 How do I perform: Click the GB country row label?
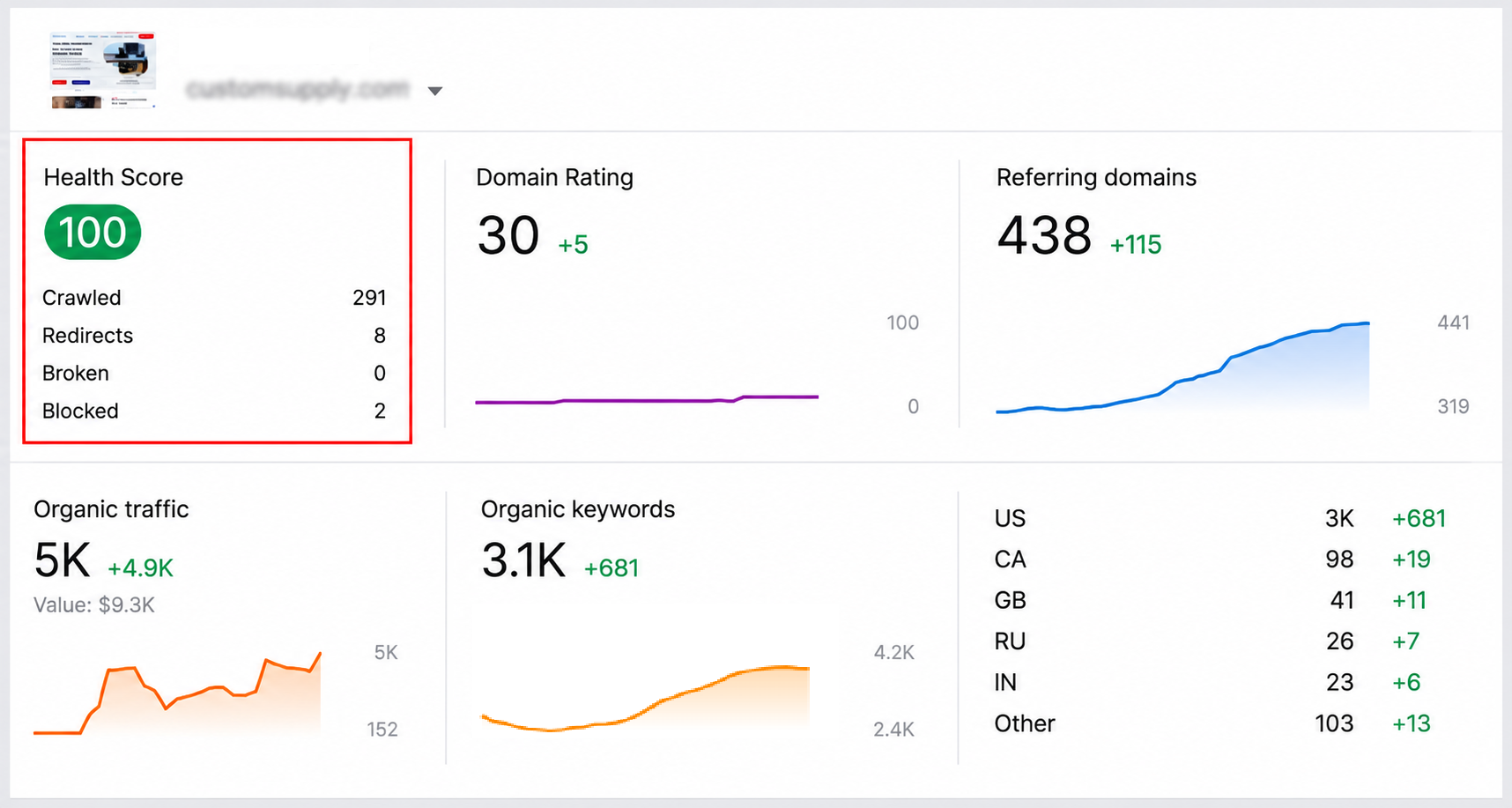pos(1010,600)
